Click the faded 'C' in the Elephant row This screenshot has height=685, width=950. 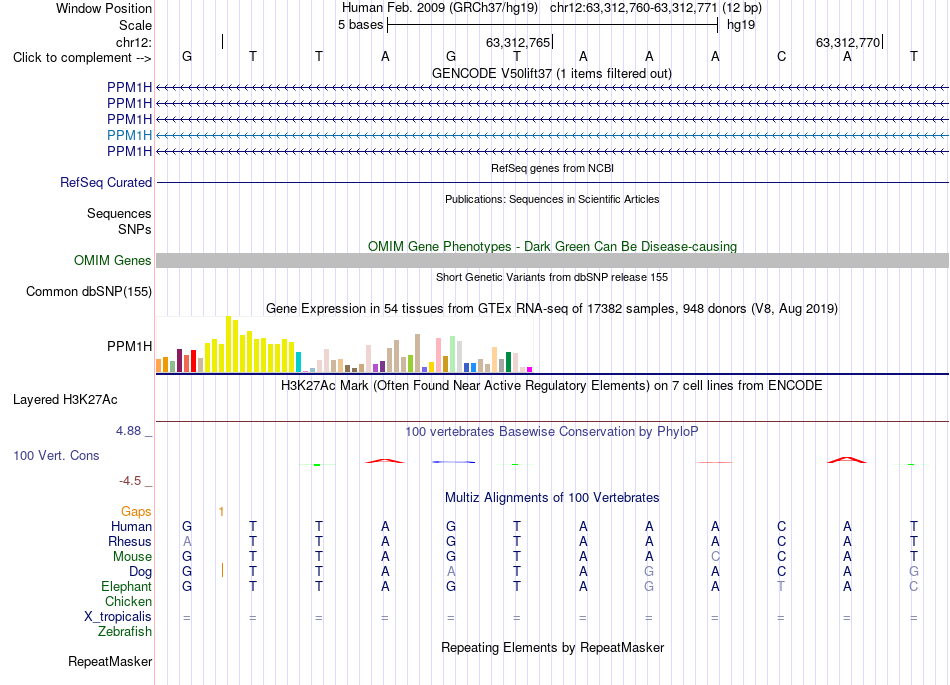[914, 587]
